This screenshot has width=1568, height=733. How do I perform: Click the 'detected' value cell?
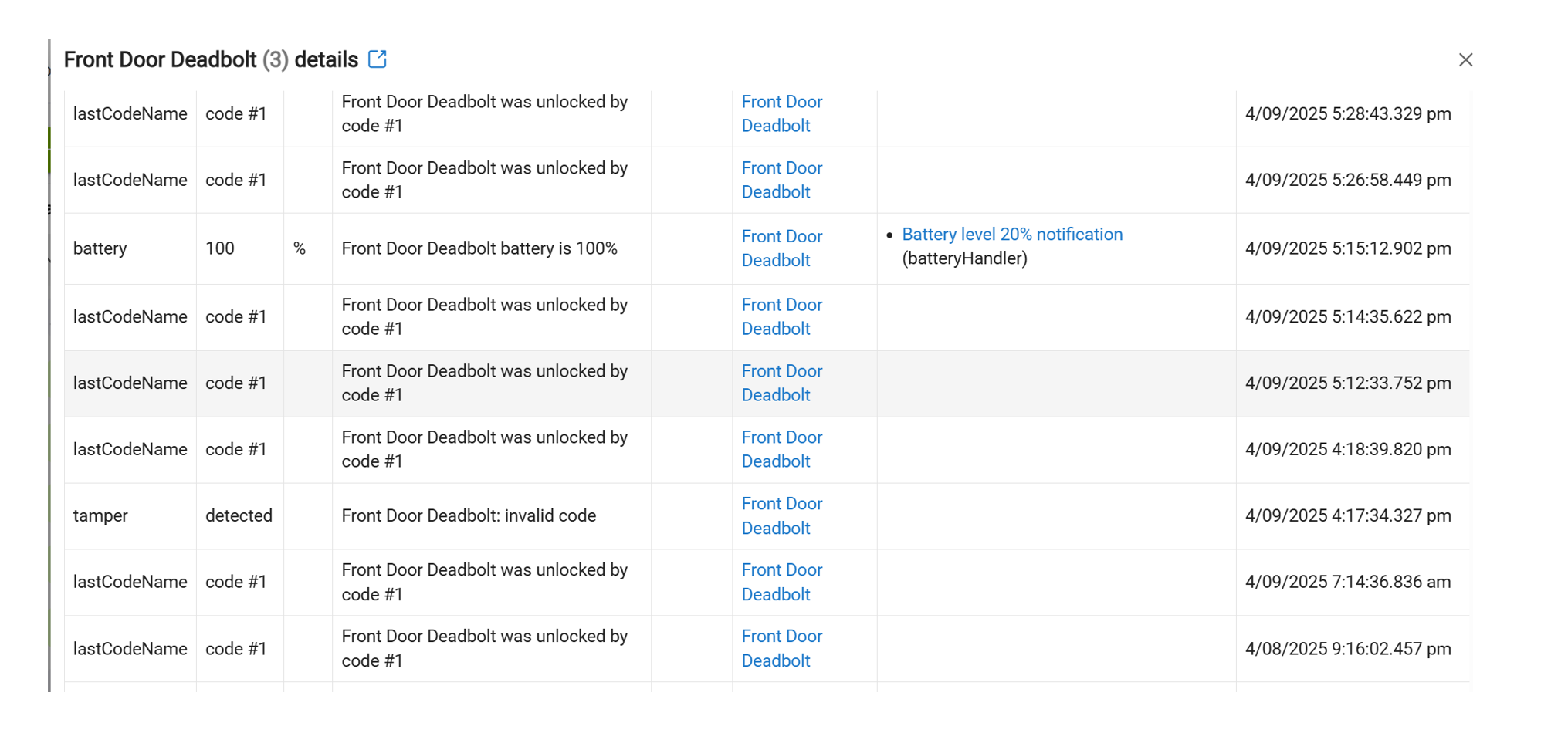(x=240, y=515)
